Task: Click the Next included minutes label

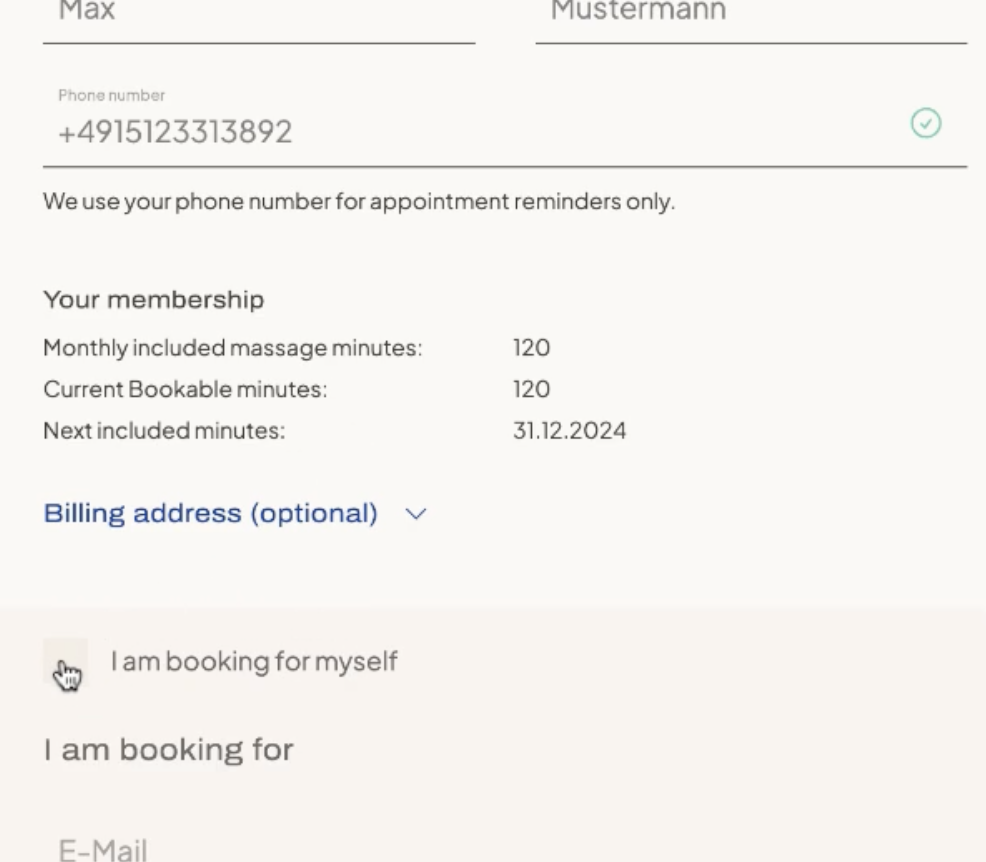Action: click(164, 432)
